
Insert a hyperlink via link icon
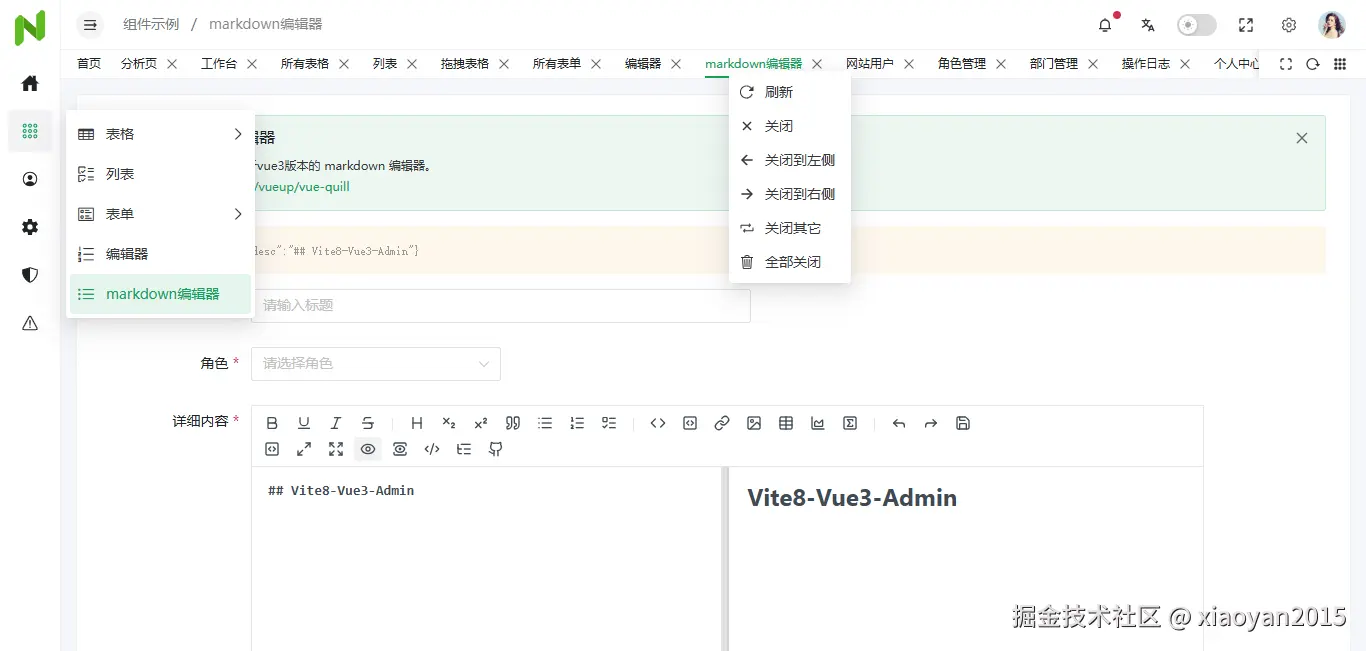point(722,423)
